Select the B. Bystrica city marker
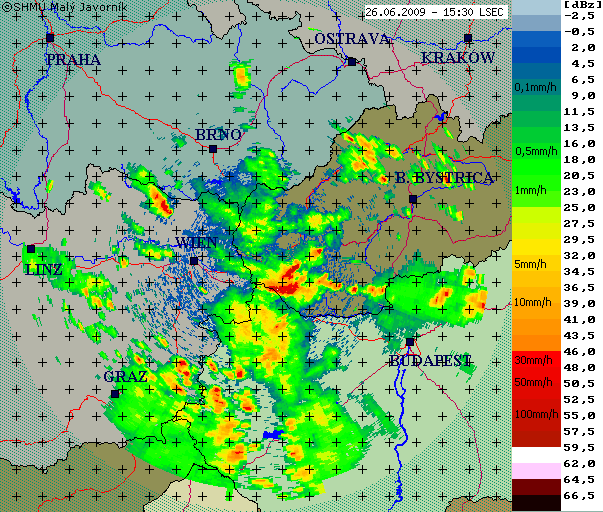 (x=412, y=199)
